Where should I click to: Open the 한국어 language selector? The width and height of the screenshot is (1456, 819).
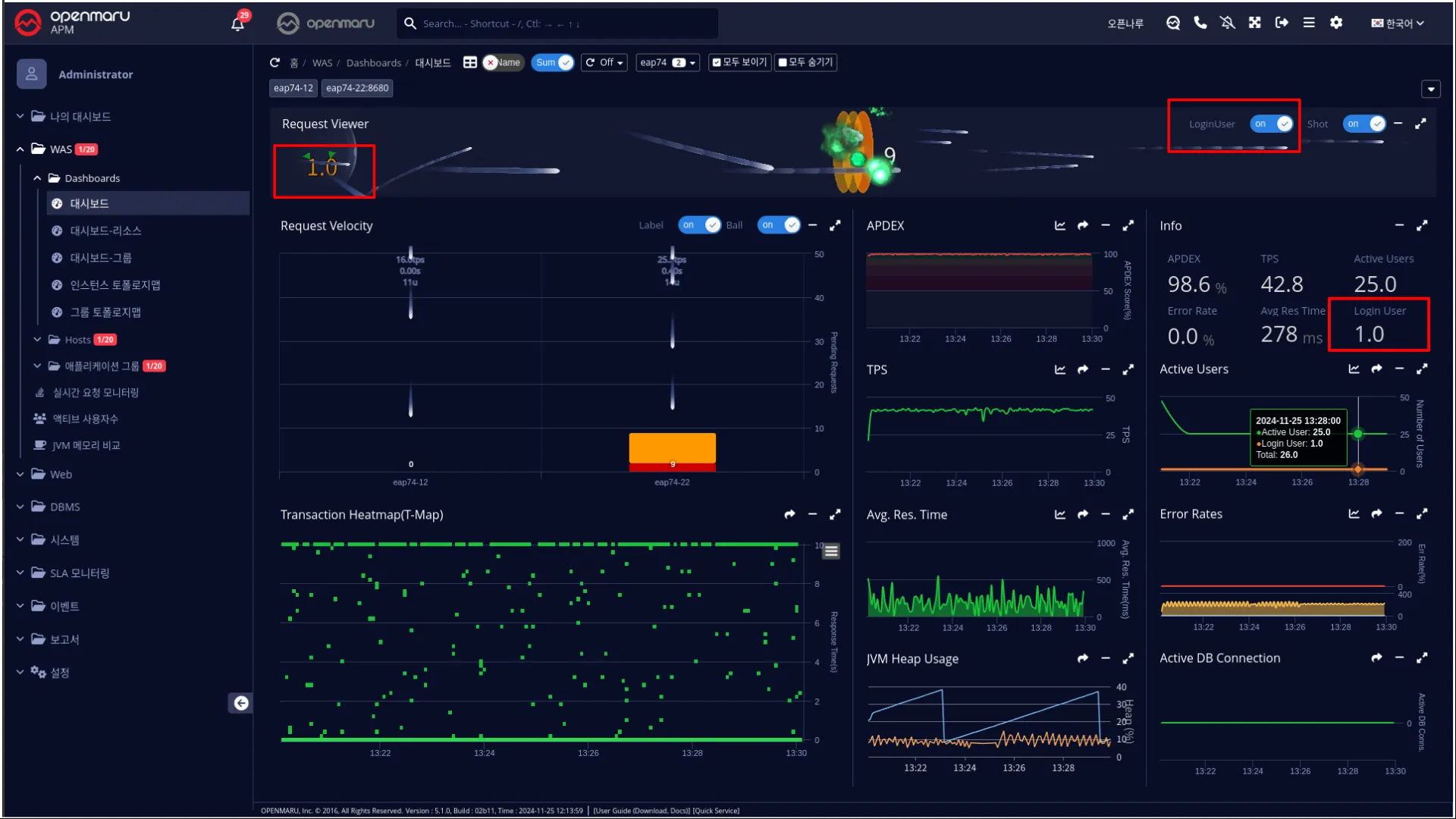coord(1398,24)
